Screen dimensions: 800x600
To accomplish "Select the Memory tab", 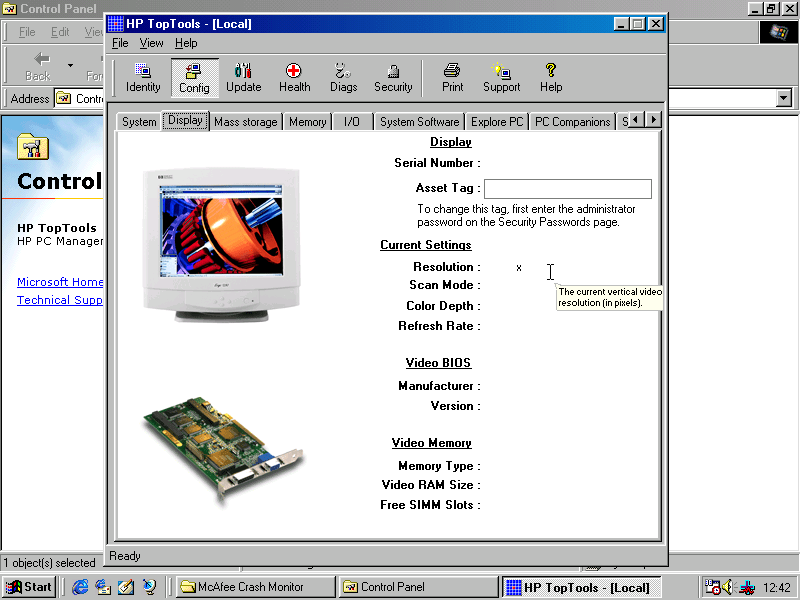I will pos(307,122).
